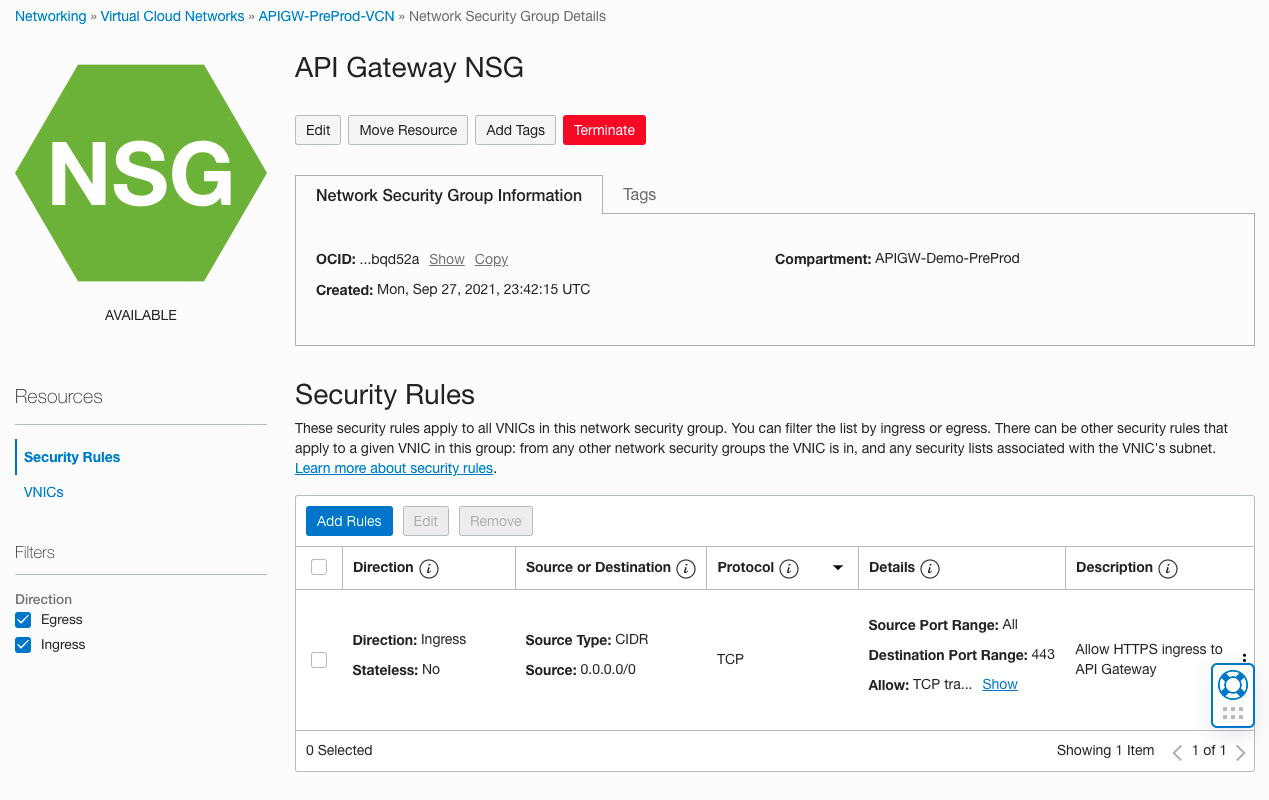The height and width of the screenshot is (800, 1269).
Task: Click the grid icon below the help widget
Action: point(1232,712)
